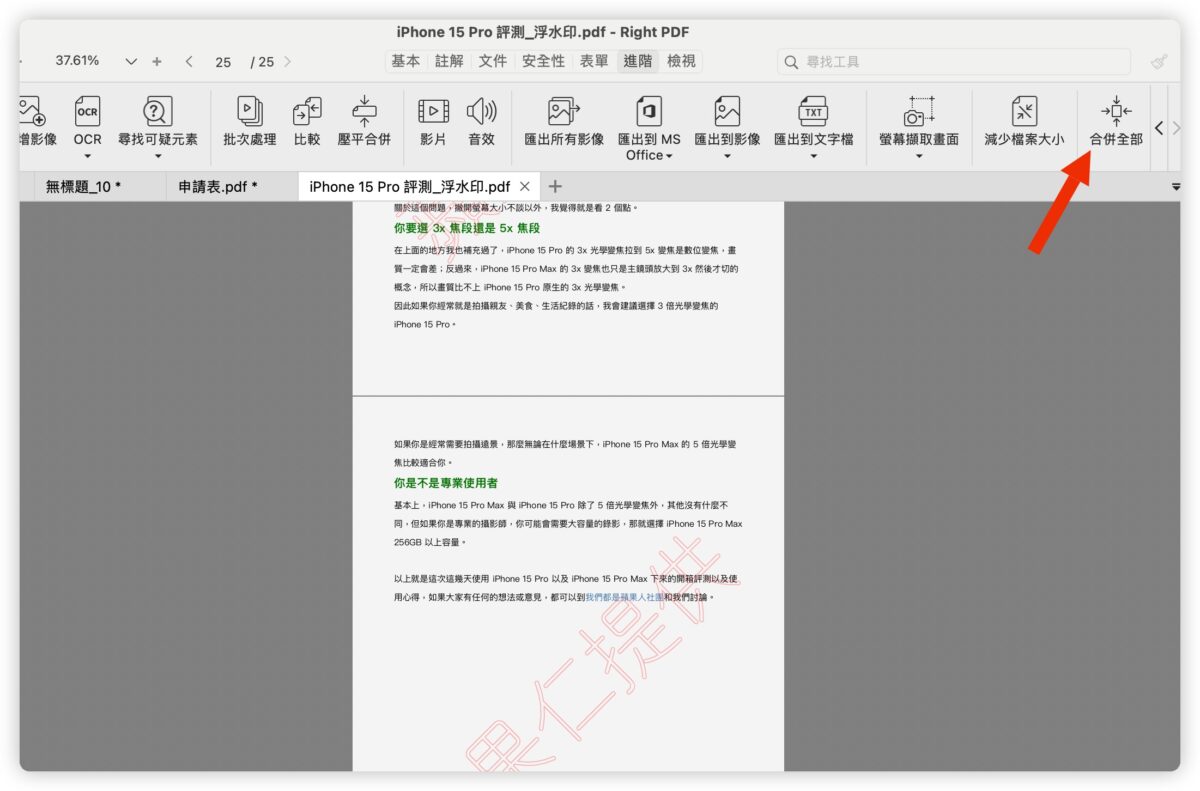Click the brush icon beside search field
Image resolution: width=1200 pixels, height=791 pixels.
click(1158, 62)
